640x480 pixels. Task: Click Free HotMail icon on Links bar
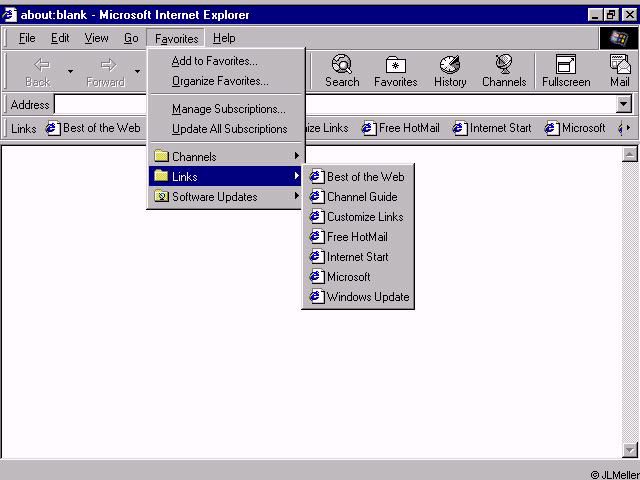coord(369,128)
